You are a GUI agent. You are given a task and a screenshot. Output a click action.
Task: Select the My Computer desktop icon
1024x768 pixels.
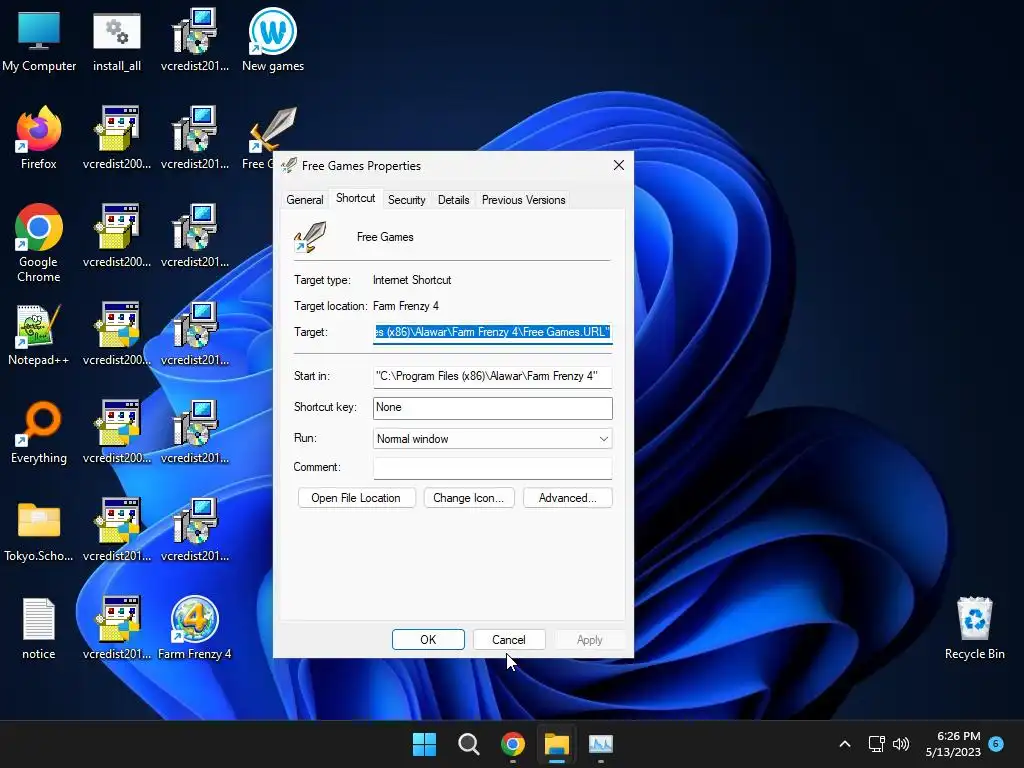pyautogui.click(x=39, y=40)
